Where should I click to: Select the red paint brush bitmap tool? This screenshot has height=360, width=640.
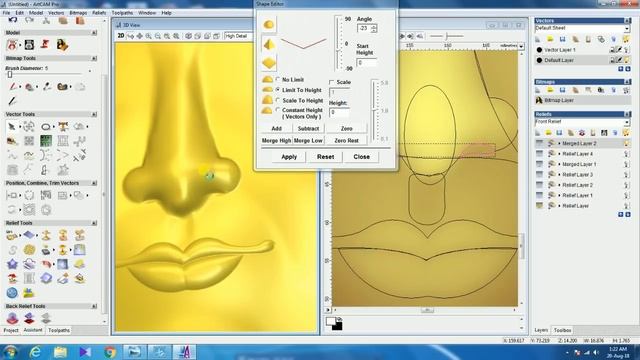(13, 87)
